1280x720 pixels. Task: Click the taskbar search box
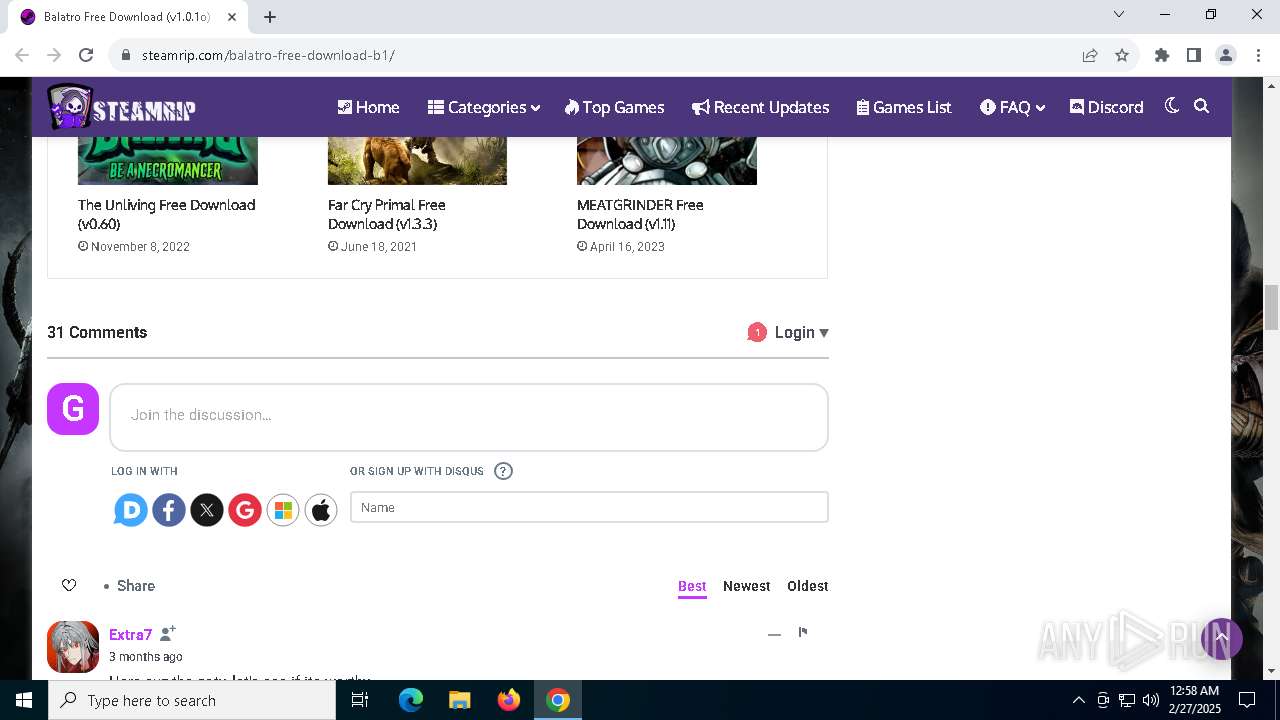(x=192, y=700)
